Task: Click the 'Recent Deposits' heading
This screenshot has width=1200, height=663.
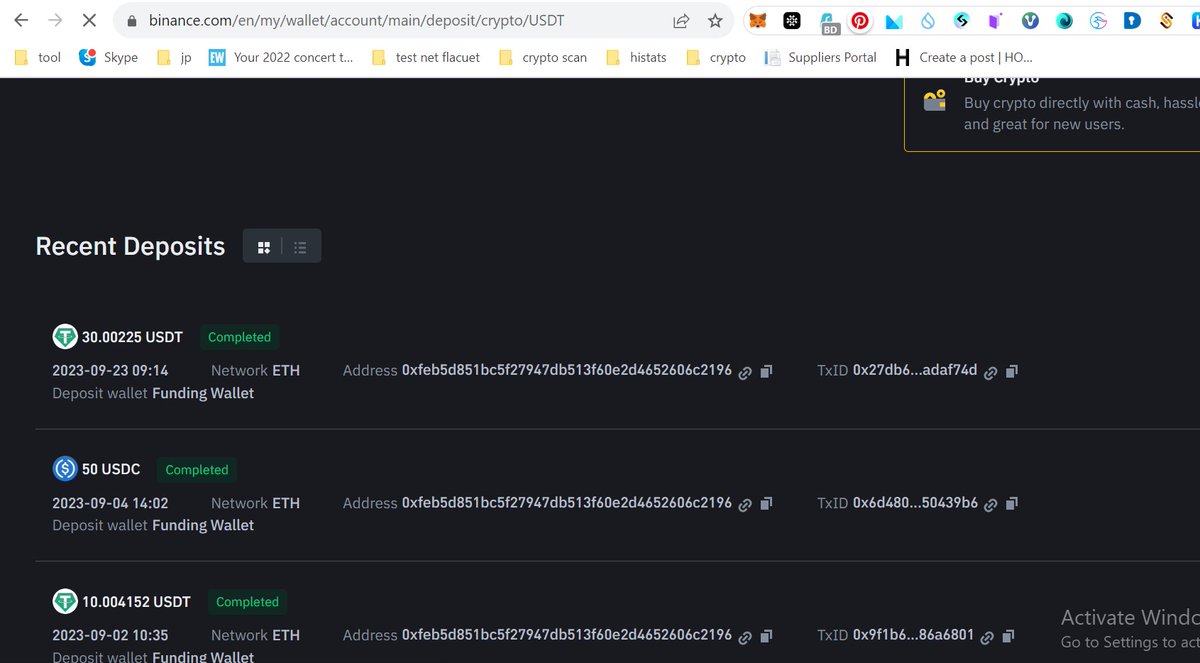Action: (x=130, y=246)
